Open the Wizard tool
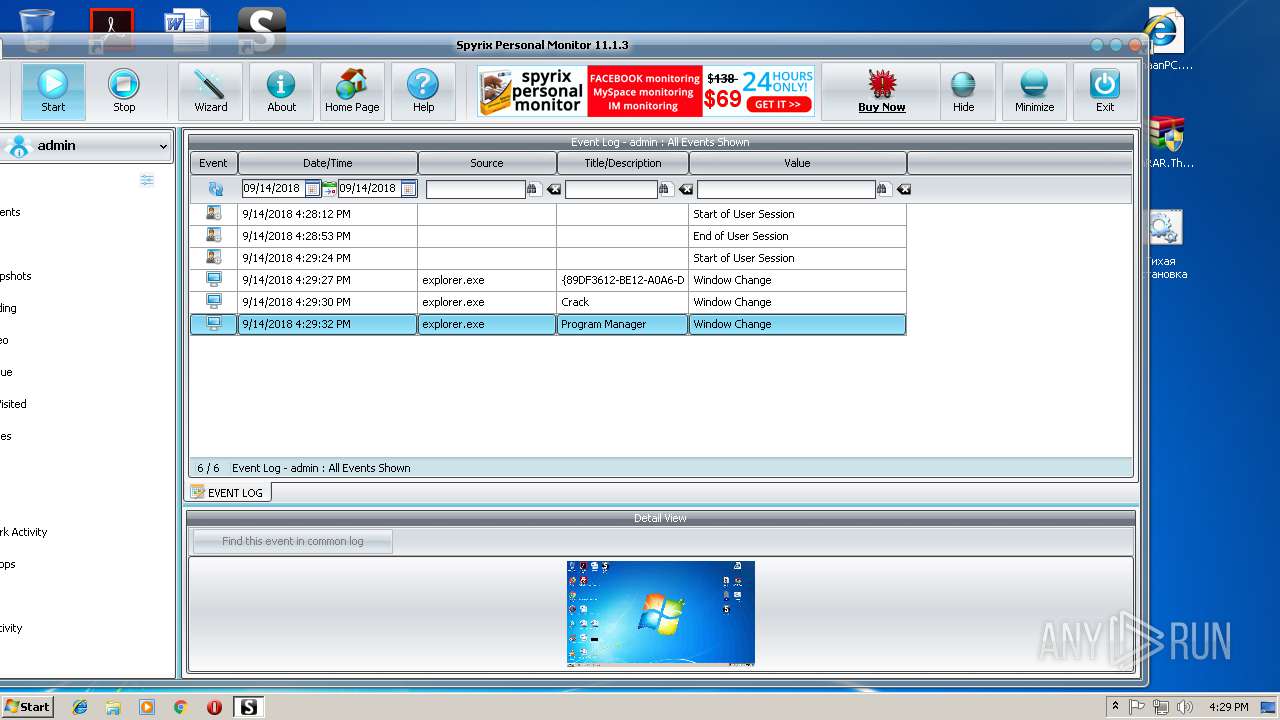The height and width of the screenshot is (720, 1280). point(210,92)
